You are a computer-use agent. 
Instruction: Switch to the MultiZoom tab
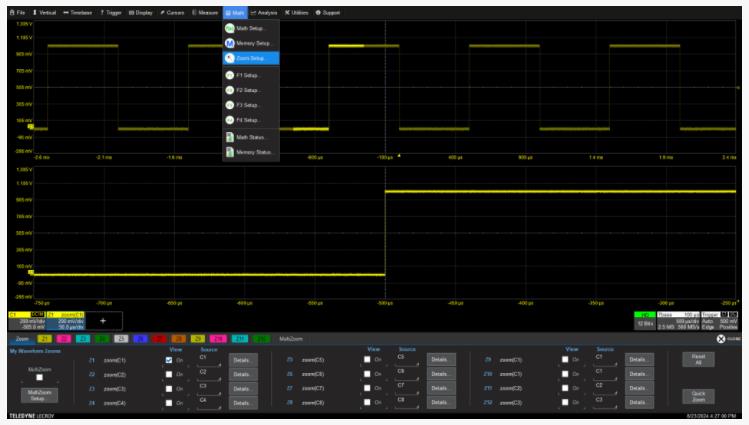coord(291,341)
